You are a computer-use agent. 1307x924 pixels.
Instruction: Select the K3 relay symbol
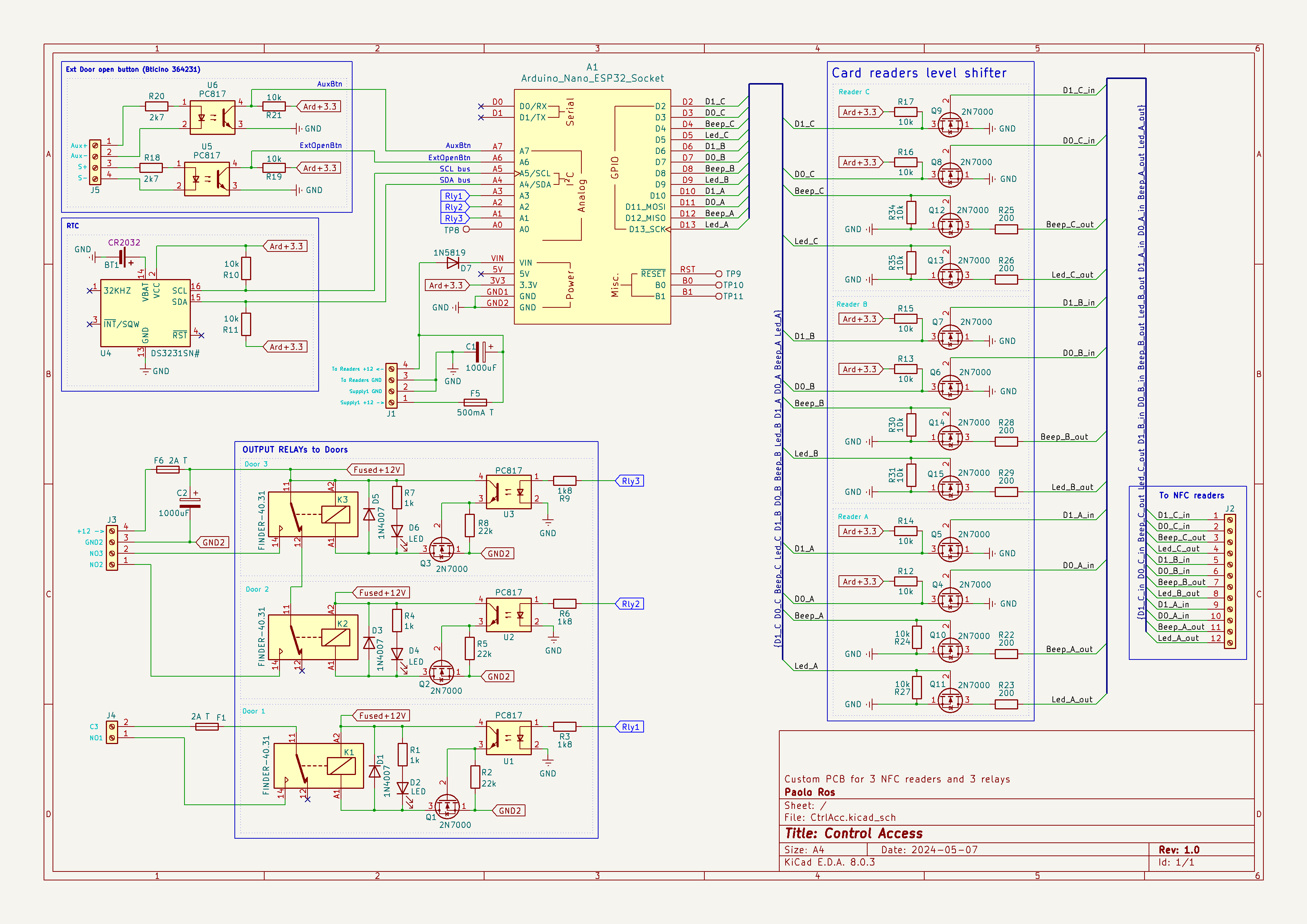(313, 514)
